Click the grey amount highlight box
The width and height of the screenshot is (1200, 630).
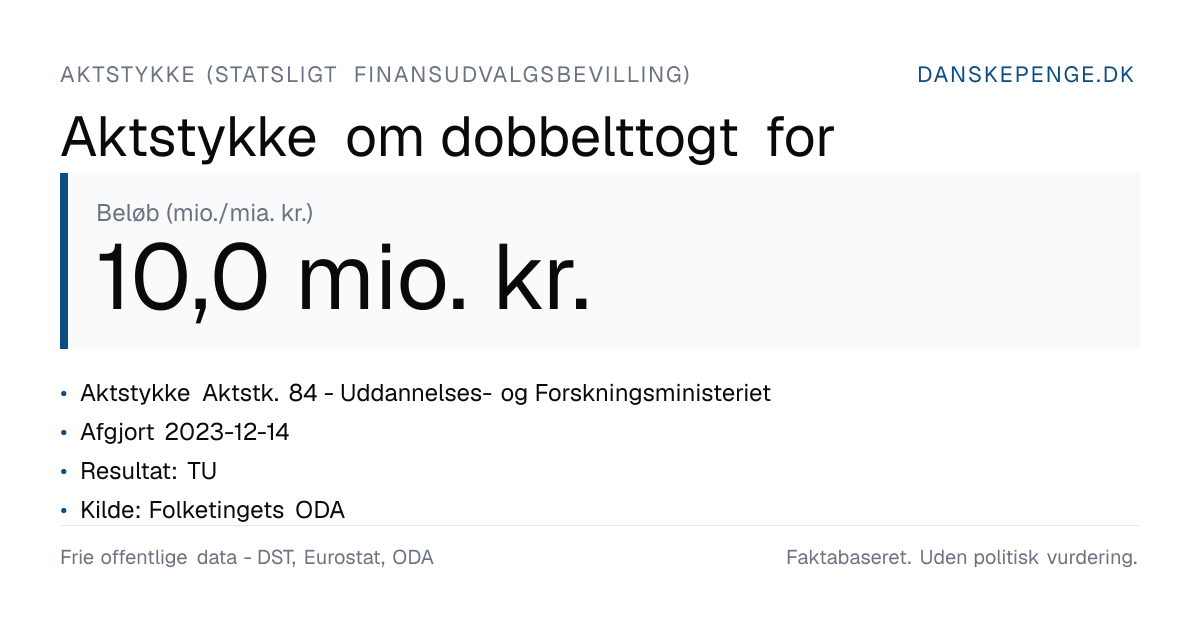[x=600, y=261]
